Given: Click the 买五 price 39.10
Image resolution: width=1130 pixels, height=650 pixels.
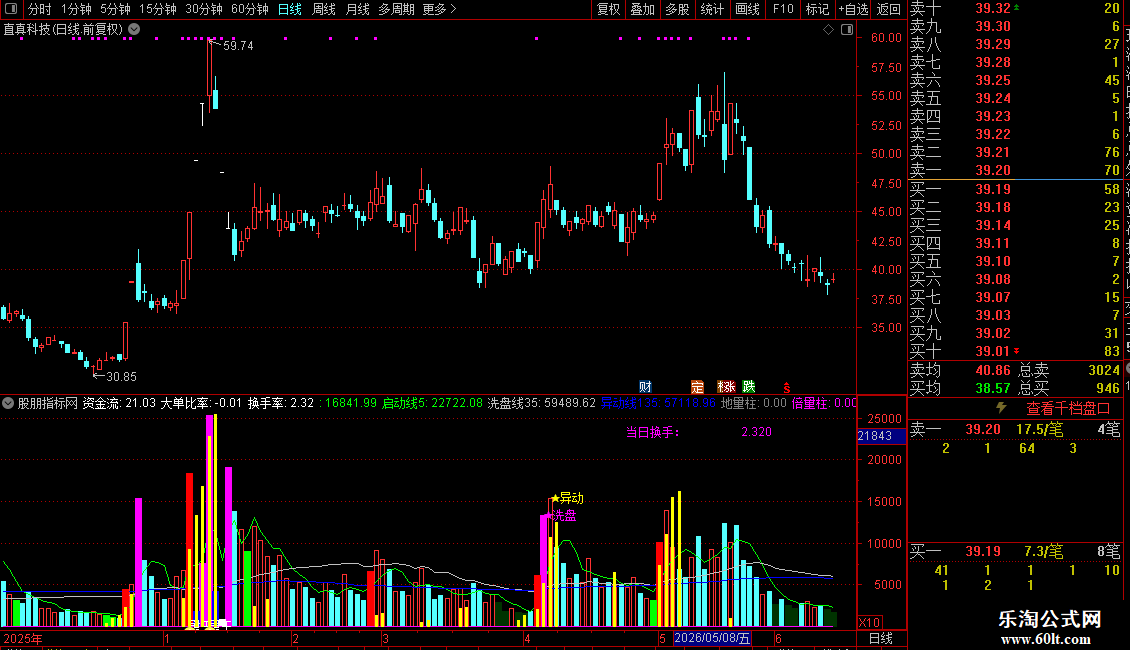Looking at the screenshot, I should point(993,261).
